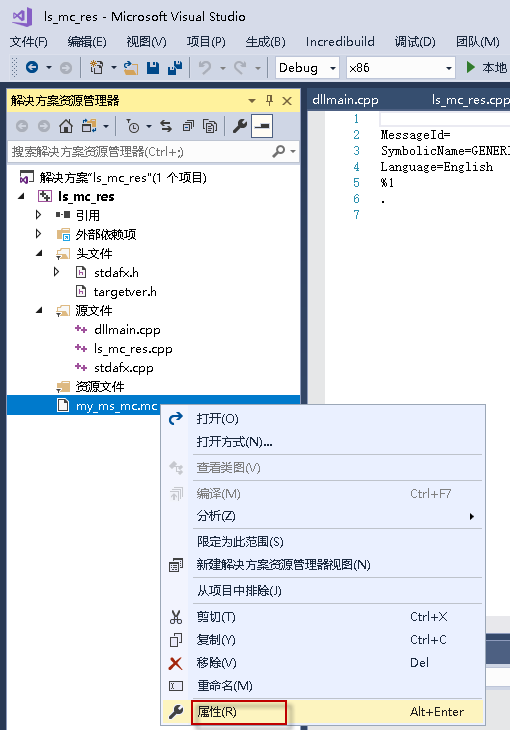Choose 打开方式(N)... from the context menu

[323, 442]
